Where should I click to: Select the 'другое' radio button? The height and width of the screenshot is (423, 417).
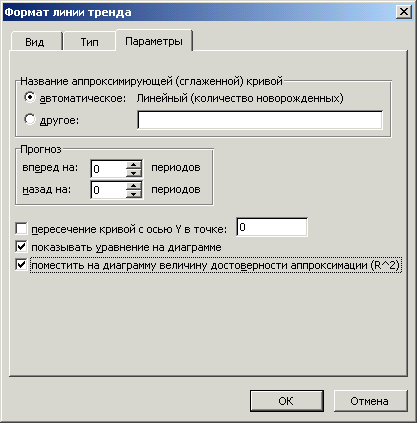click(30, 119)
